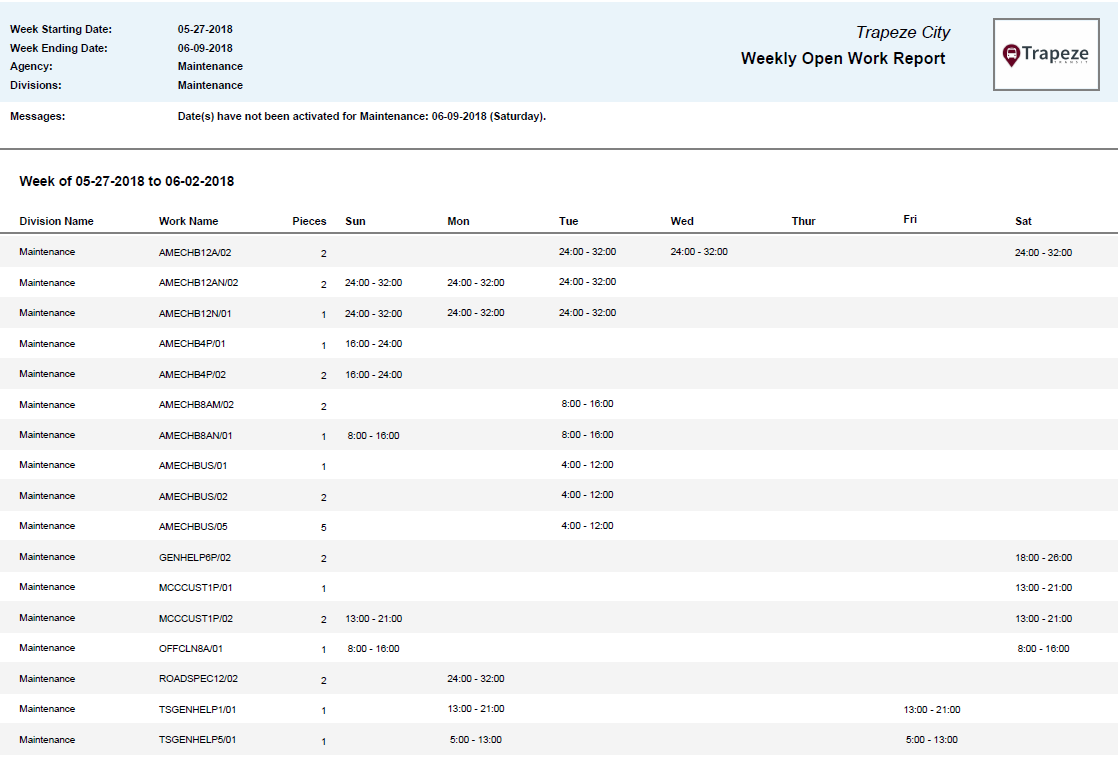
Task: Click the Pieces column header
Action: point(310,221)
